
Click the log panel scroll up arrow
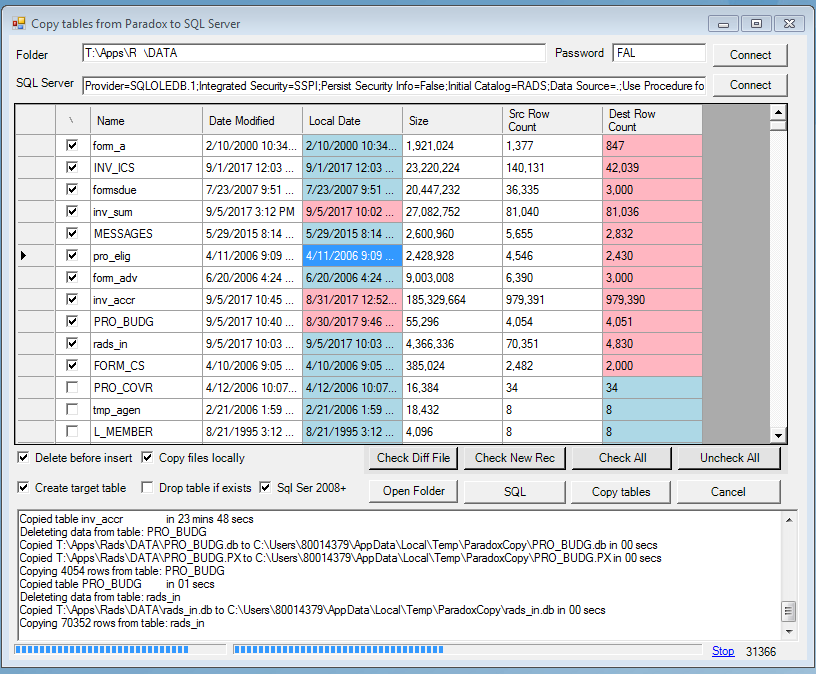789,520
